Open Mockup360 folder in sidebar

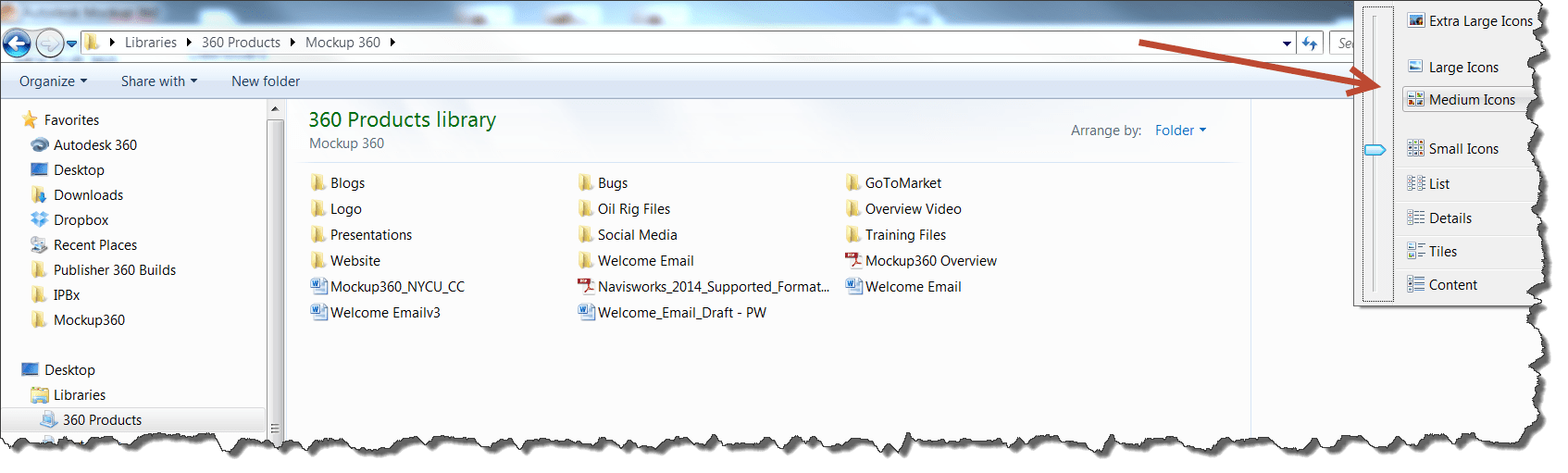click(x=78, y=319)
